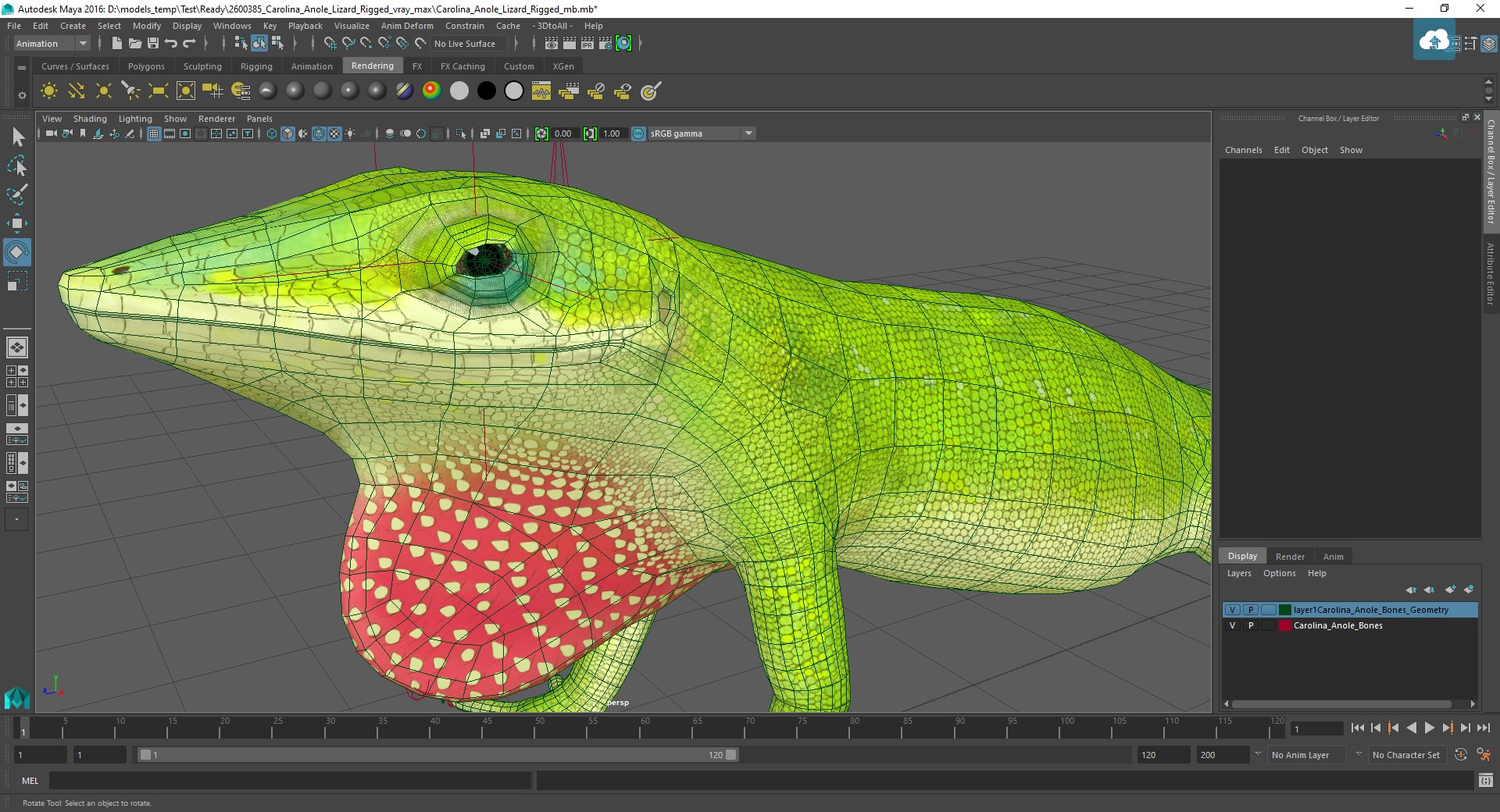
Task: Toggle textured display in viewport
Action: coord(334,134)
